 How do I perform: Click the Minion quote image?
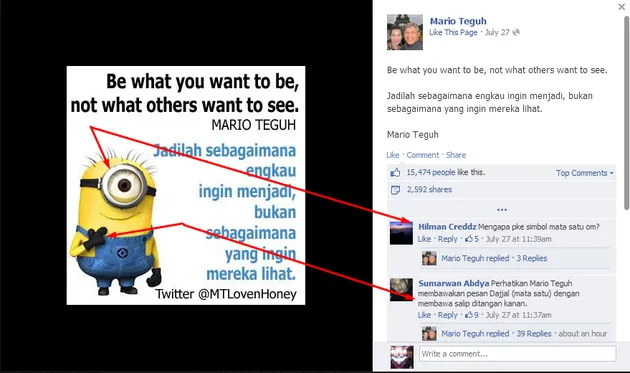point(186,185)
